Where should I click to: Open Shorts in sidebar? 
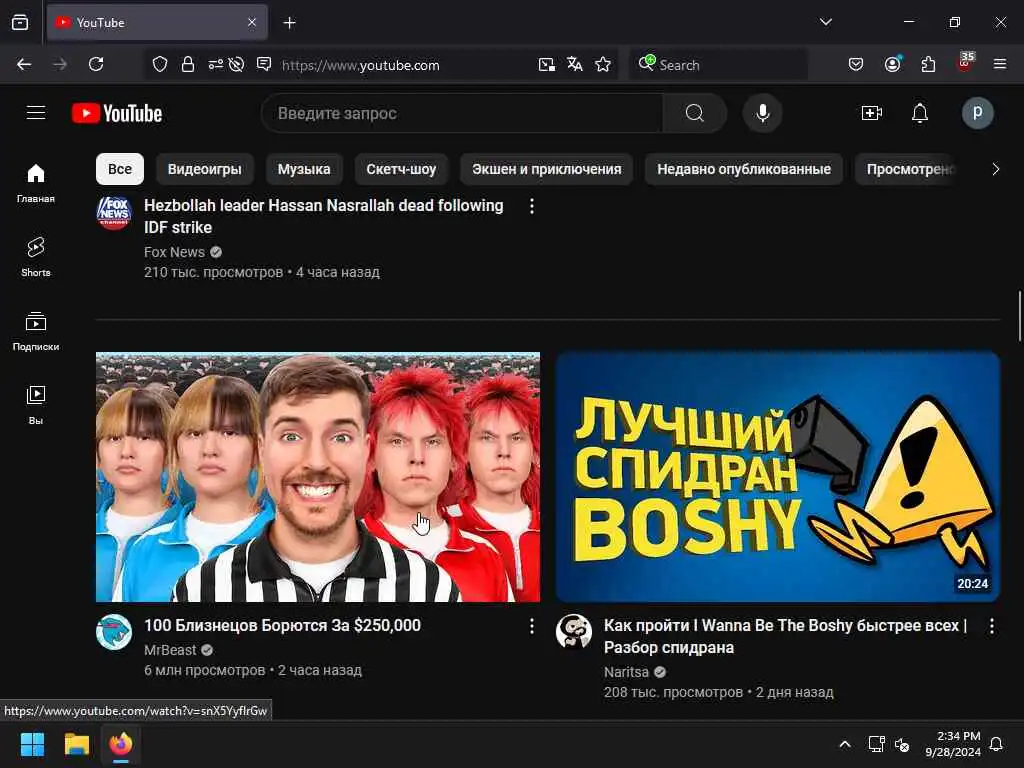36,257
